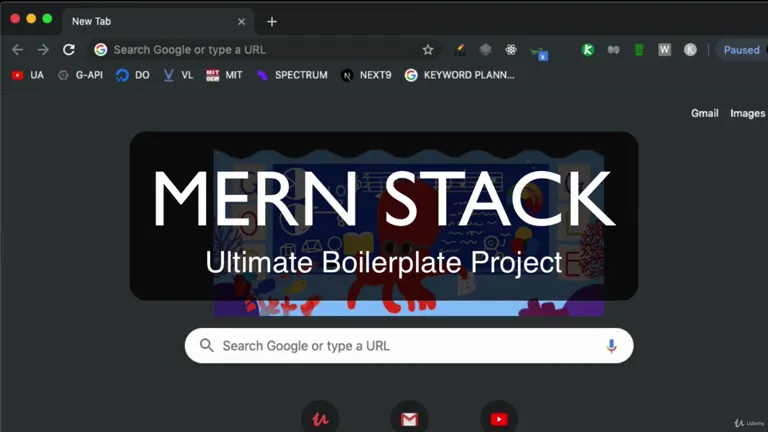Open the SPECTRUM bookmark
Viewport: 768px width, 432px height.
click(292, 75)
